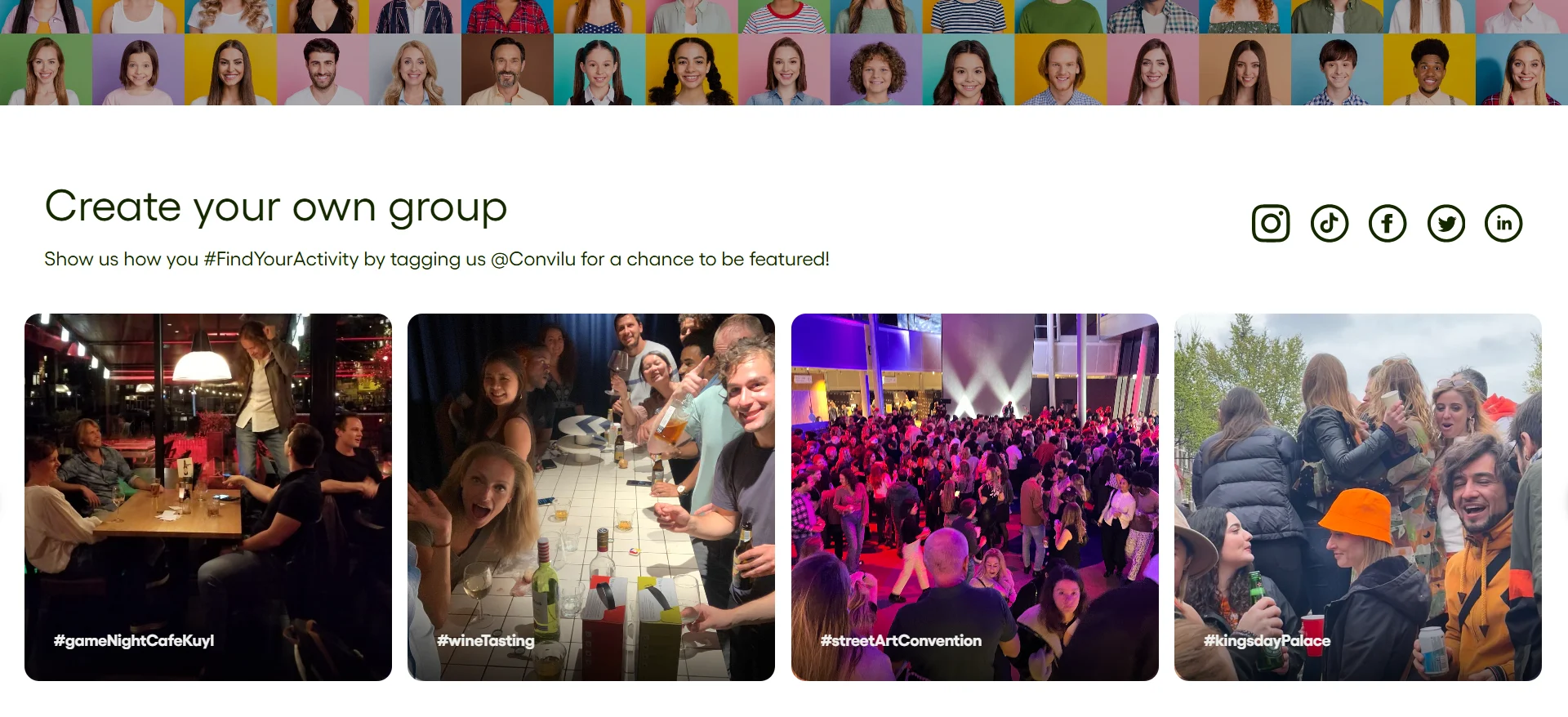The image size is (1568, 717).
Task: Select the curly-haired child portrait on purple background
Action: coord(876,69)
